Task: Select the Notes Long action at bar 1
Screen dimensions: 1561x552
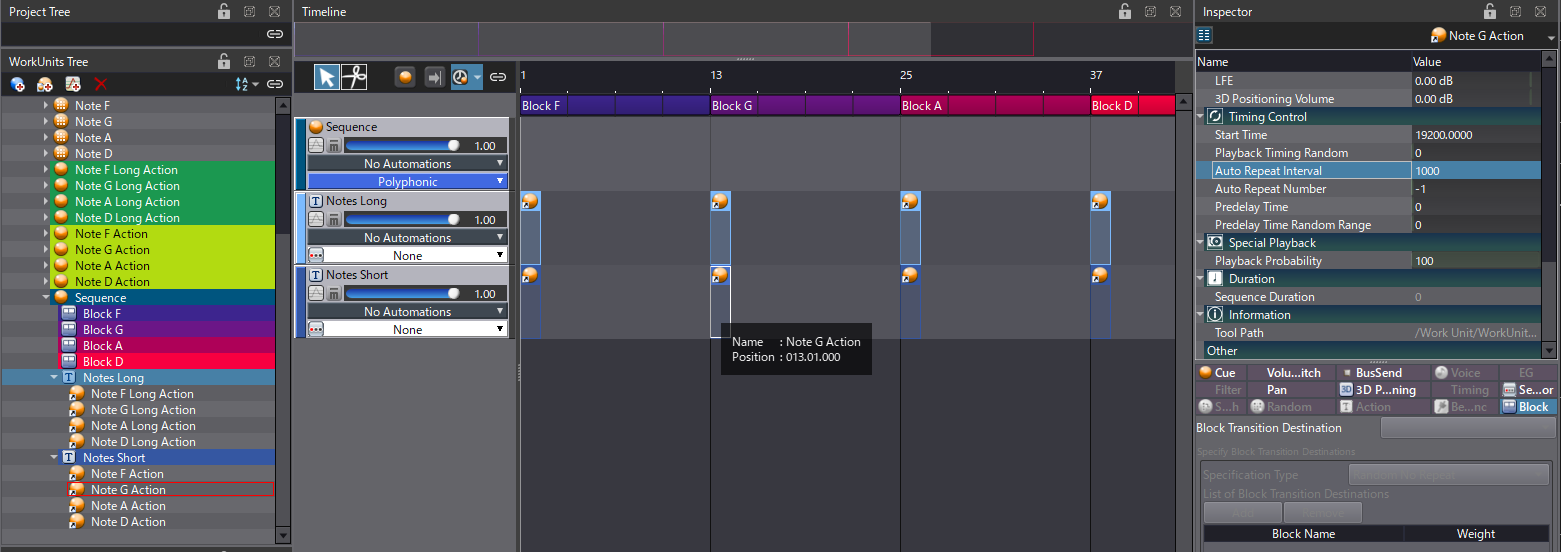Action: coord(530,228)
